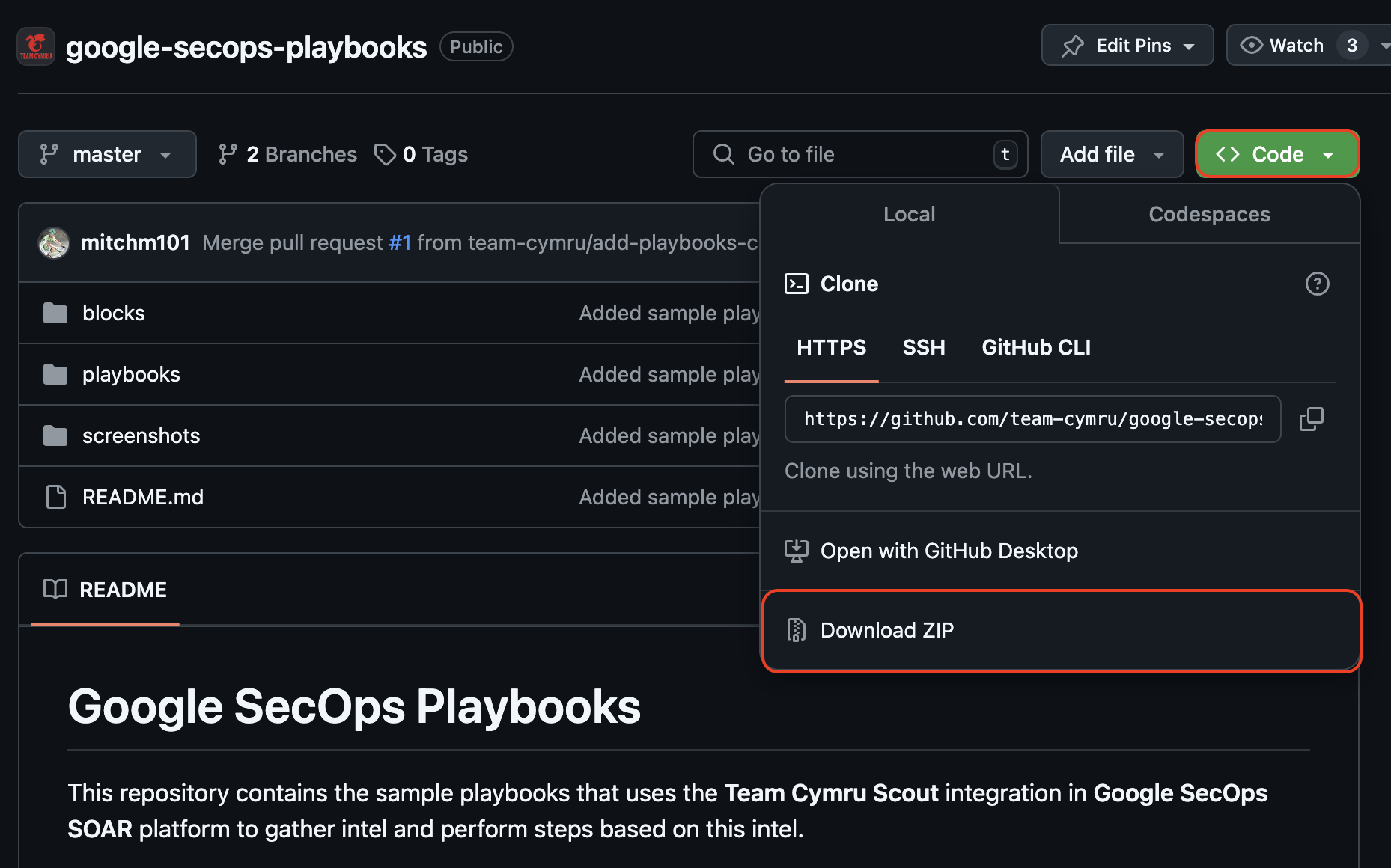Open the README tab
The image size is (1391, 868).
tap(106, 590)
